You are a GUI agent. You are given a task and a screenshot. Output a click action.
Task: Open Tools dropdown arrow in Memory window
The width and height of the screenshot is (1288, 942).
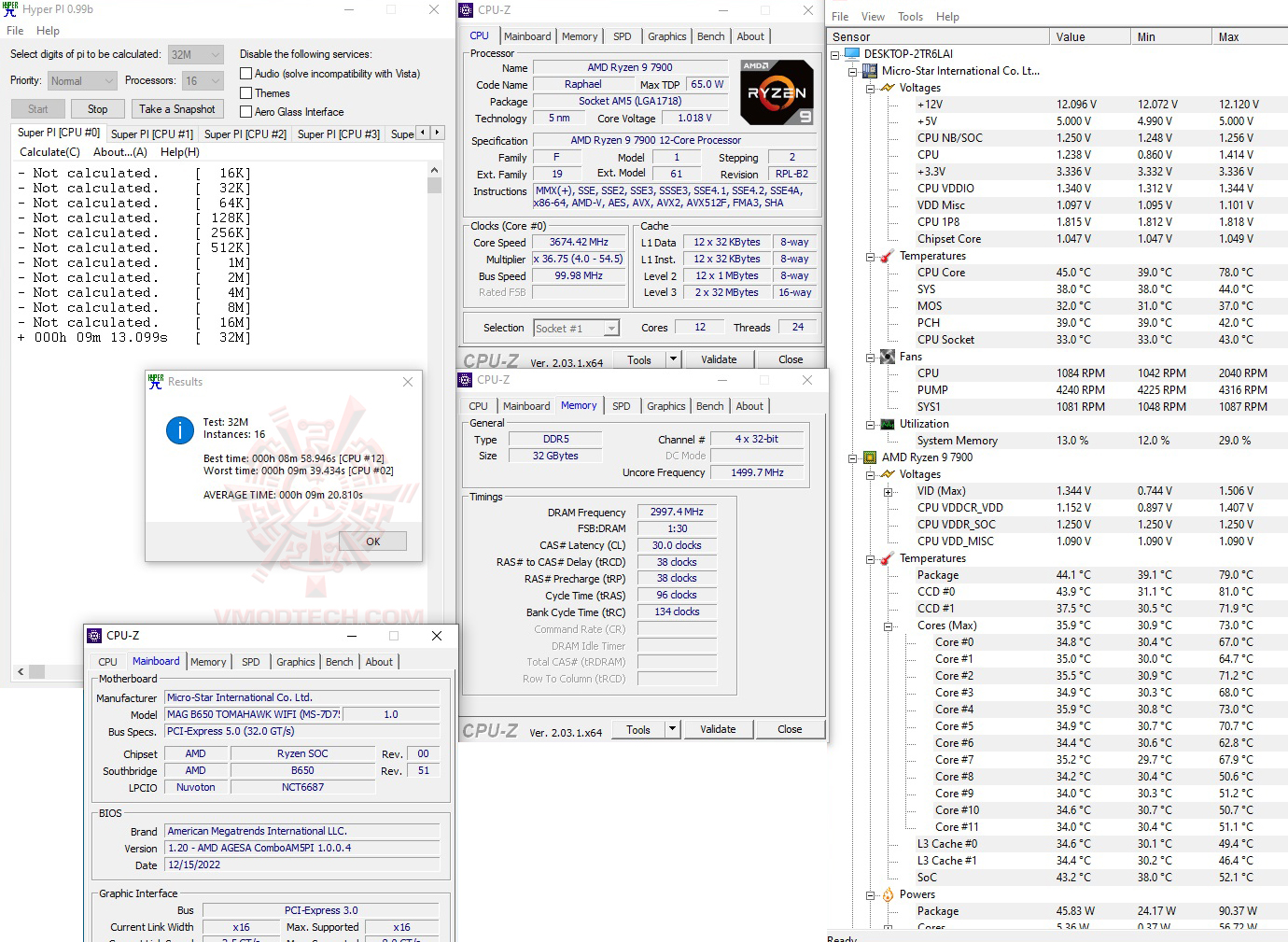672,729
